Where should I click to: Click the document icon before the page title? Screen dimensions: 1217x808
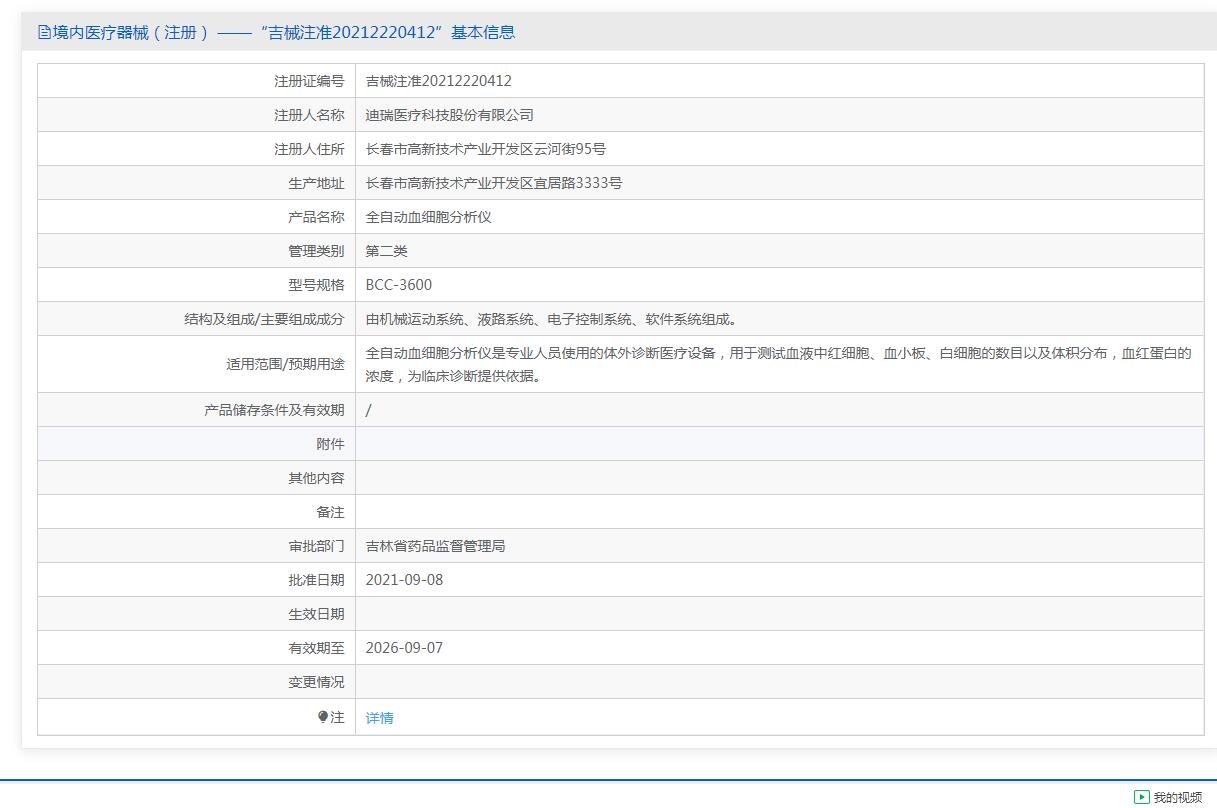coord(44,32)
